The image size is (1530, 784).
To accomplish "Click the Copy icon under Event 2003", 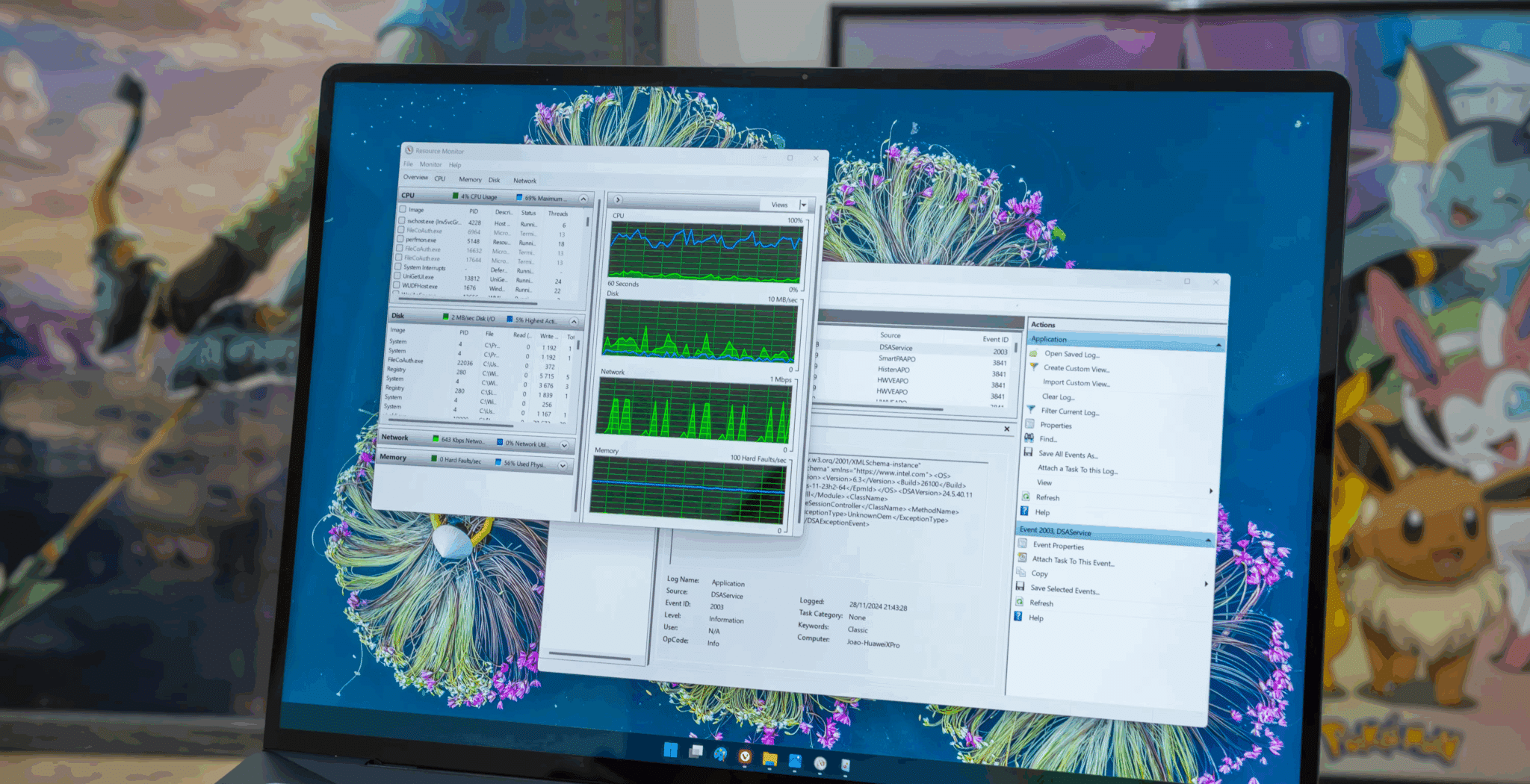I will (1021, 572).
